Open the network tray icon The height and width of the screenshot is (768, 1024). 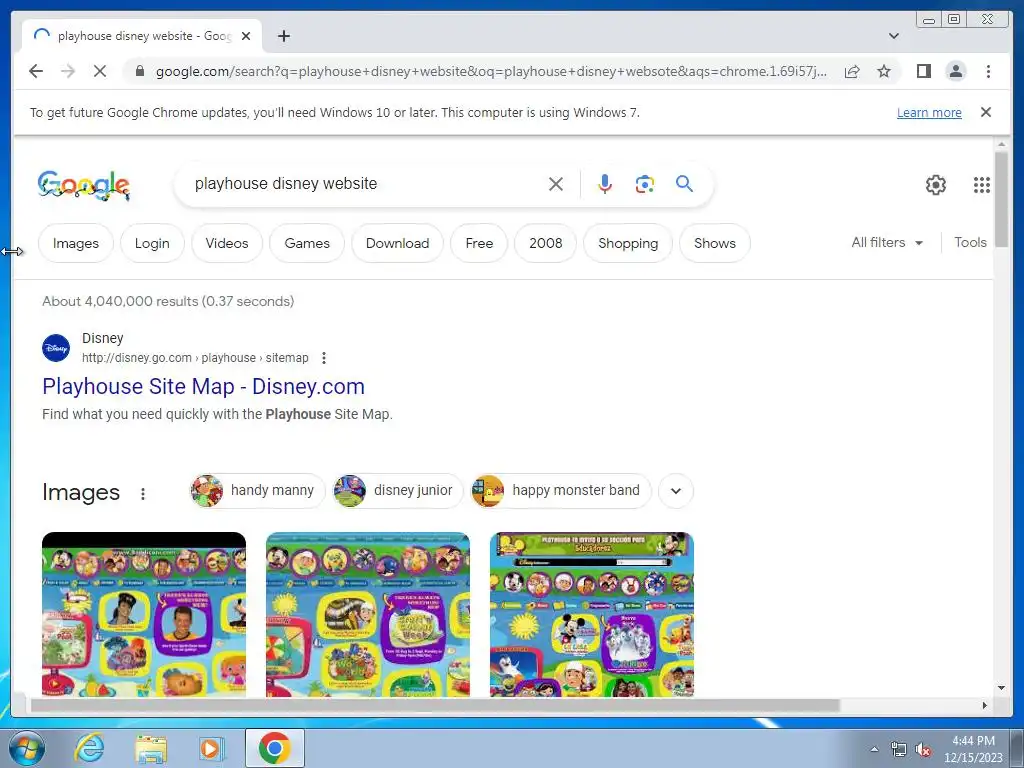pos(899,749)
